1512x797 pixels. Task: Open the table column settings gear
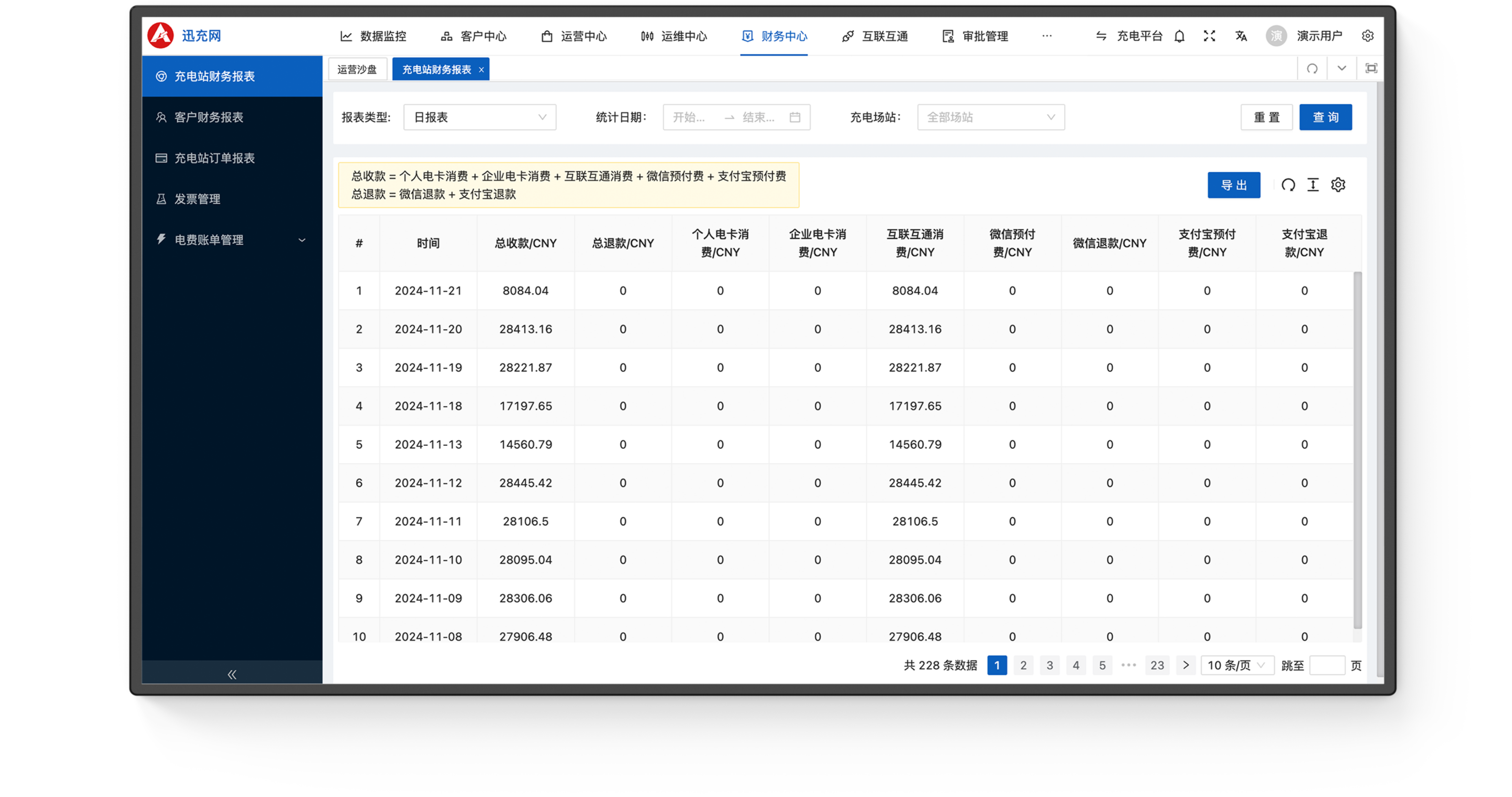1338,185
